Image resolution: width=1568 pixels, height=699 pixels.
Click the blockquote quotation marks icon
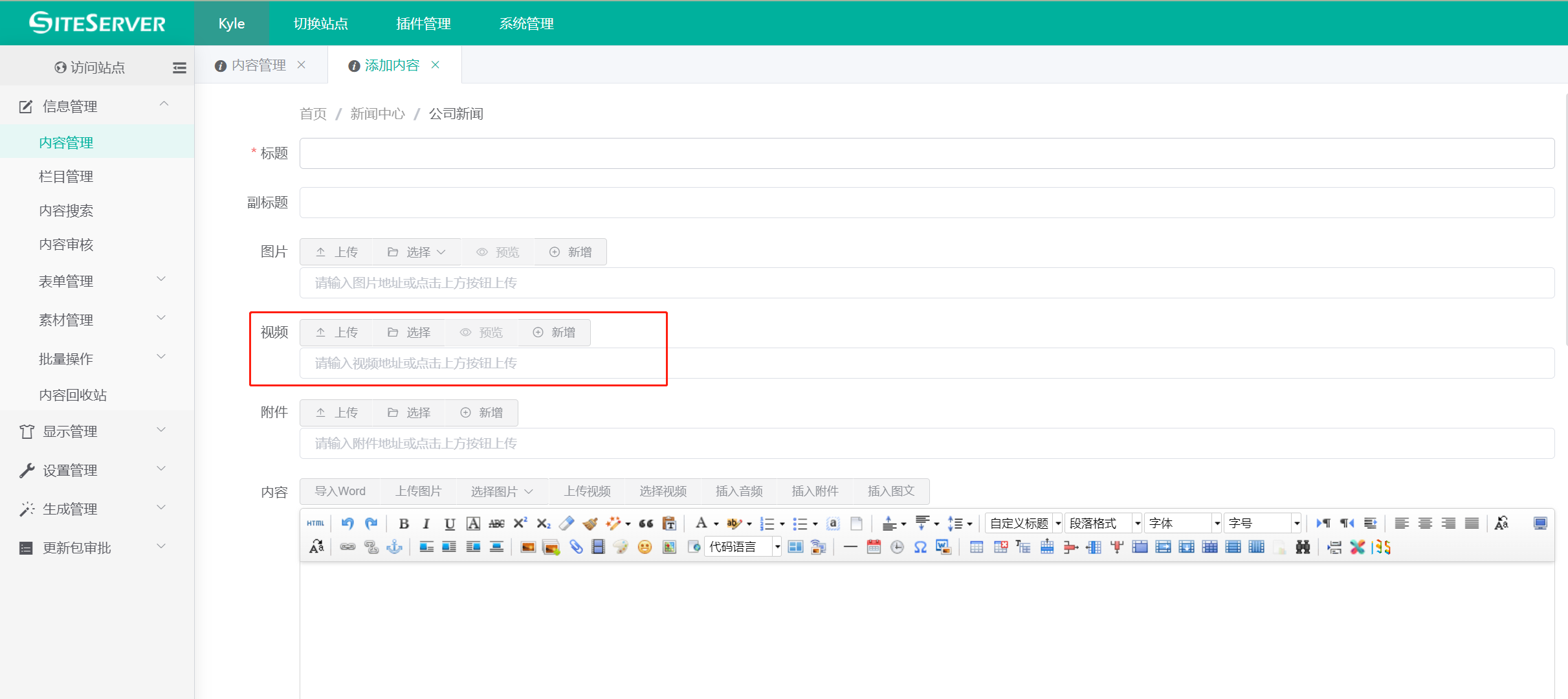(x=646, y=524)
